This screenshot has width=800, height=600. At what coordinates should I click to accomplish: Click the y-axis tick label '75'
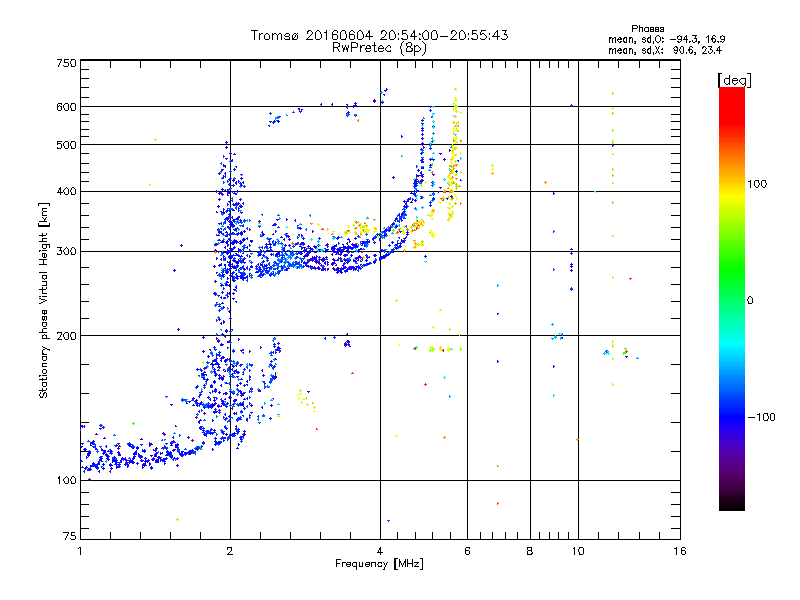(x=70, y=536)
